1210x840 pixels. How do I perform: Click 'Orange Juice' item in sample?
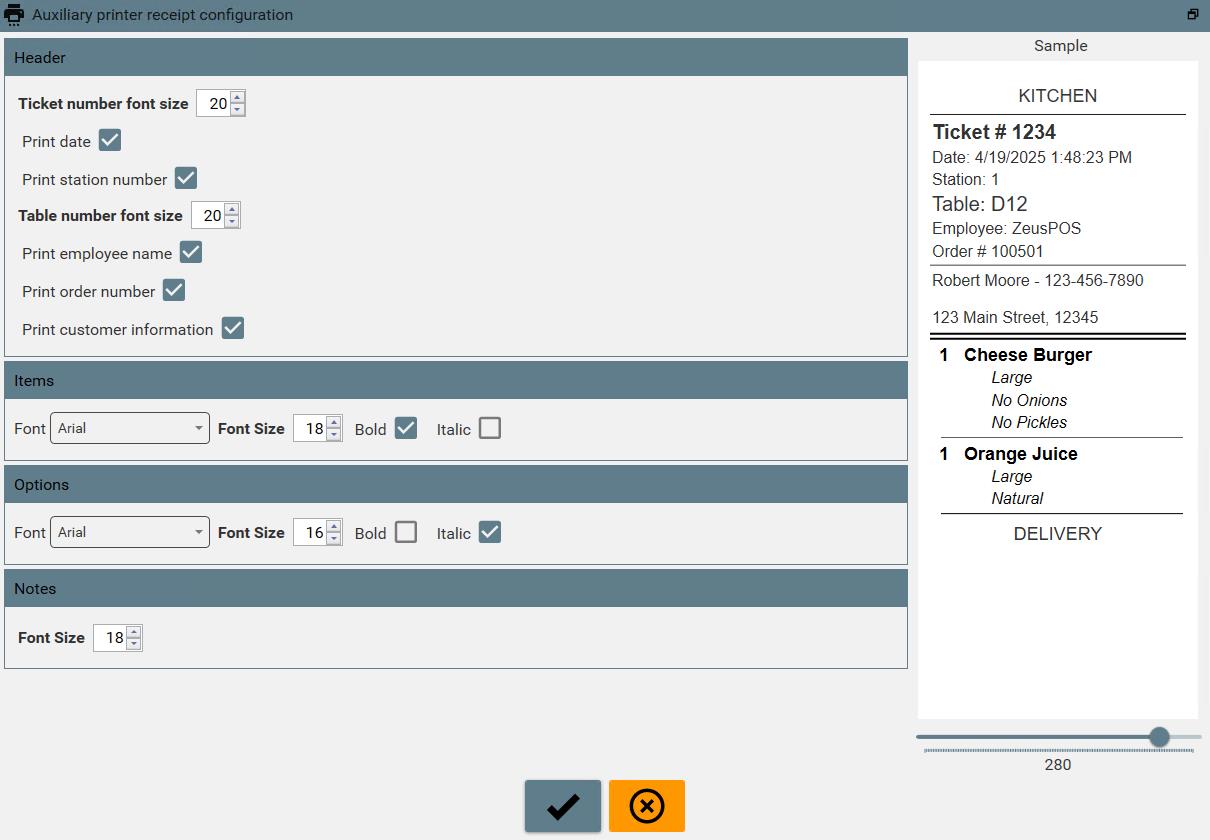pos(1021,454)
